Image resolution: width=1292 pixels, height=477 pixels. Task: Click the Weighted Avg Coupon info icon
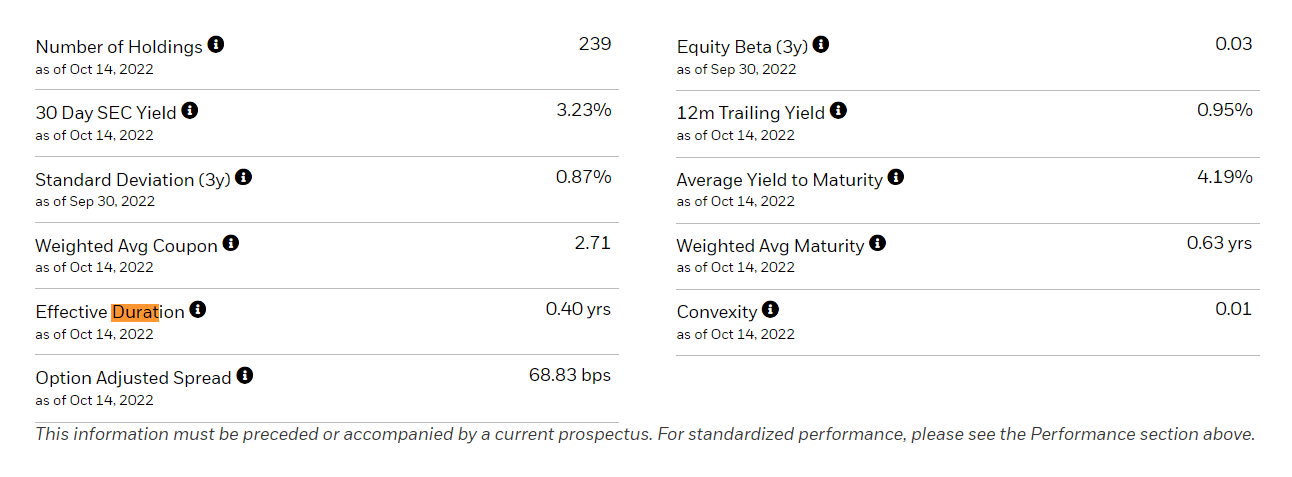pyautogui.click(x=231, y=243)
